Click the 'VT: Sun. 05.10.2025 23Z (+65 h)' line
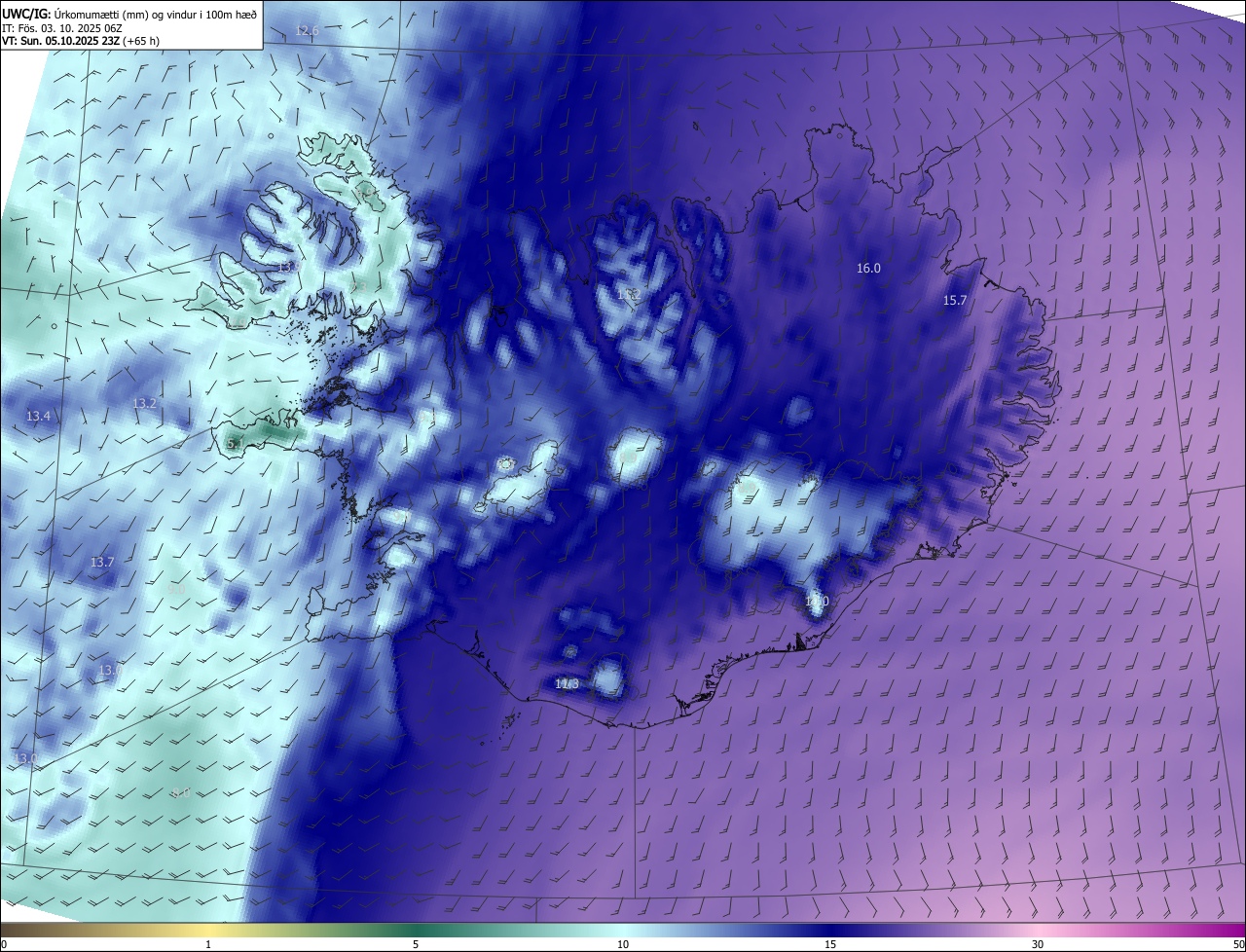The width and height of the screenshot is (1246, 952). point(81,41)
